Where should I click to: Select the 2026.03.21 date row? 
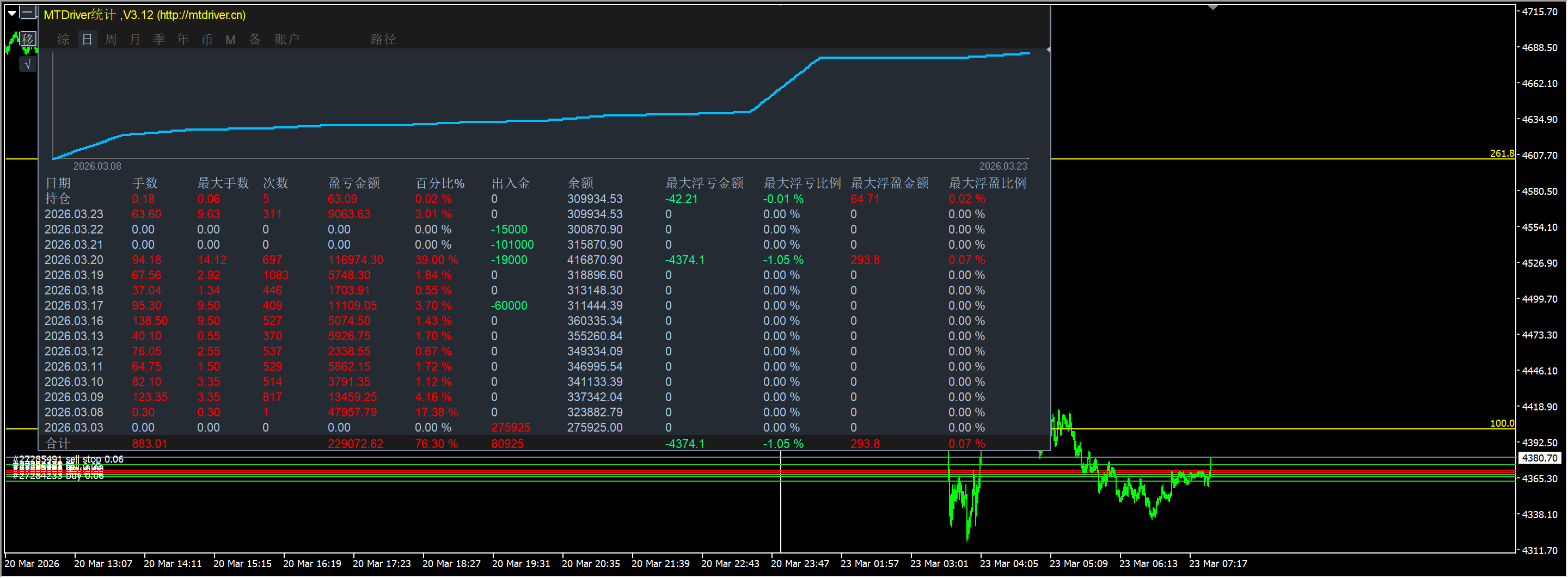pos(73,244)
